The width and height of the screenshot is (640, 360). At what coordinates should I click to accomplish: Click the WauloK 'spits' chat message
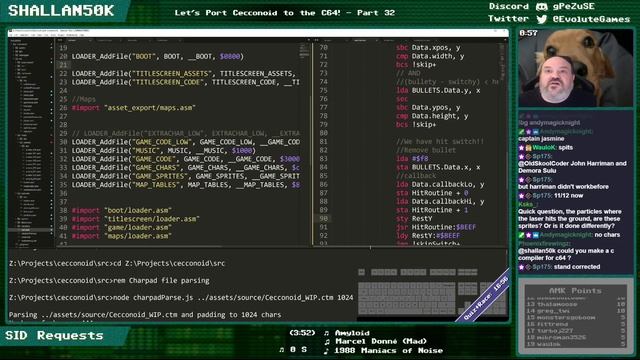tap(546, 147)
